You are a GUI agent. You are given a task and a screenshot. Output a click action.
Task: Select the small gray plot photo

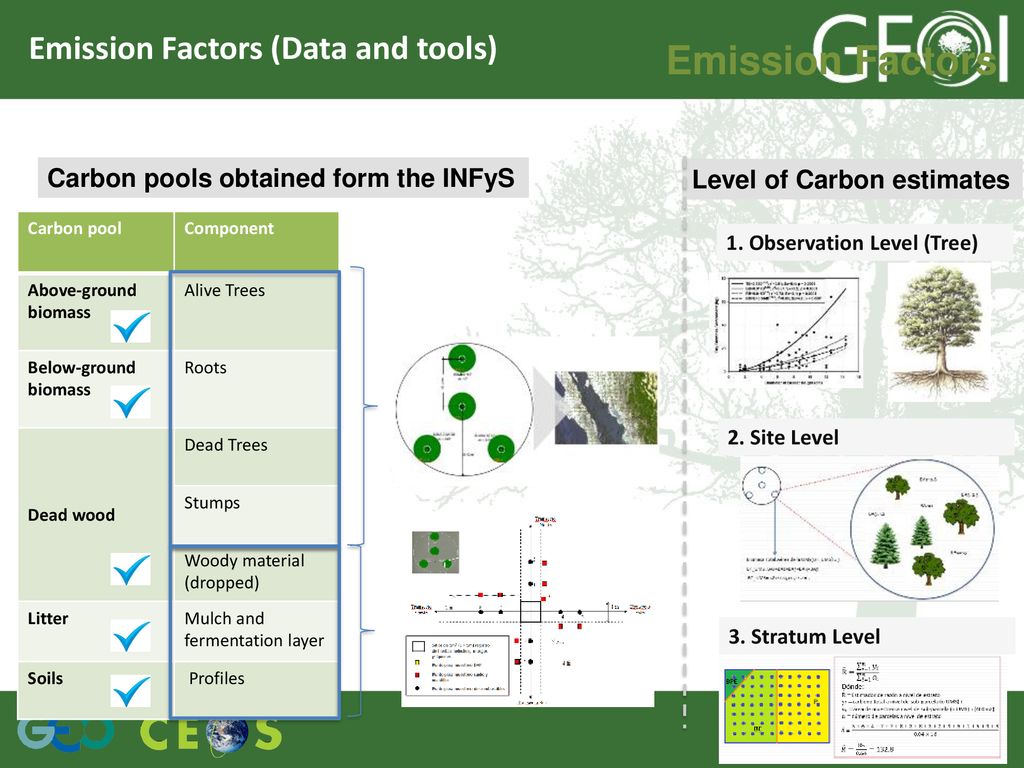[x=435, y=552]
